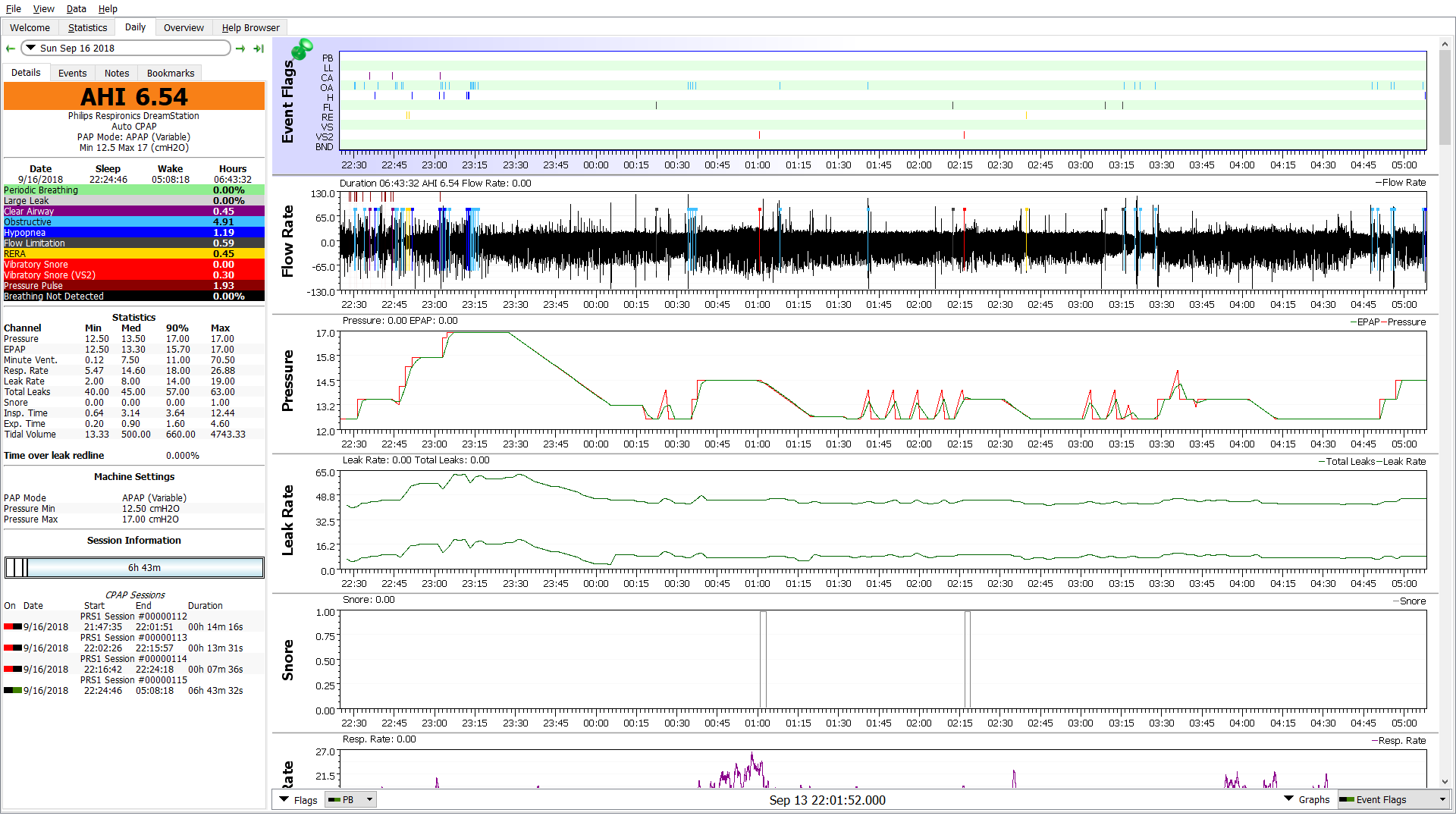This screenshot has height=819, width=1456.
Task: Click the graph area vertical scrollbar thumb
Action: [1444, 97]
